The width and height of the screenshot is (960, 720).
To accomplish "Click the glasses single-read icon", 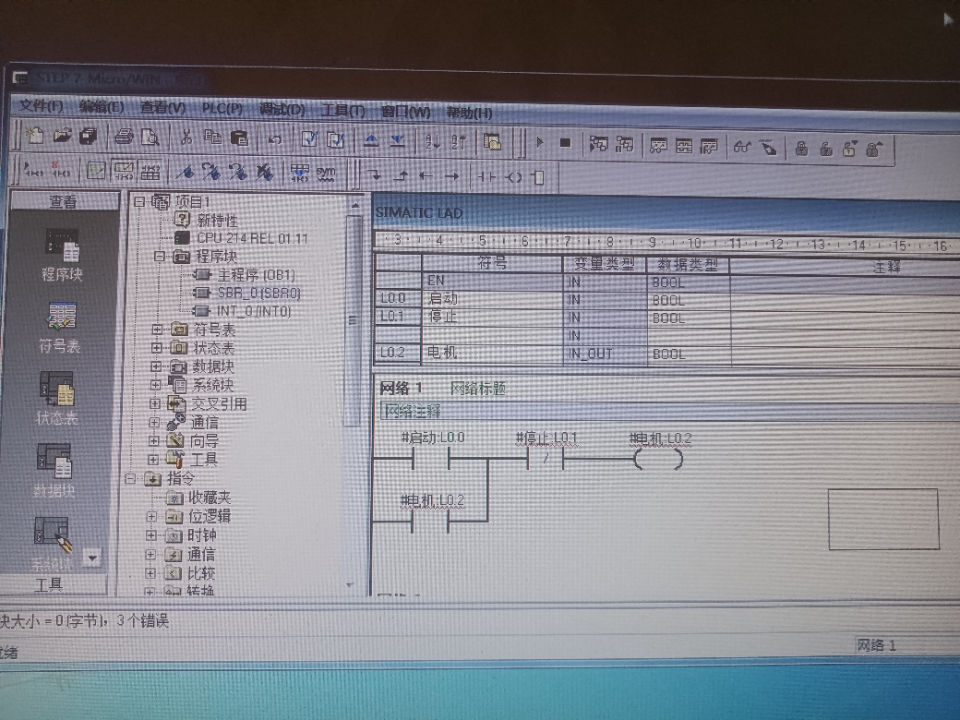I will (742, 146).
